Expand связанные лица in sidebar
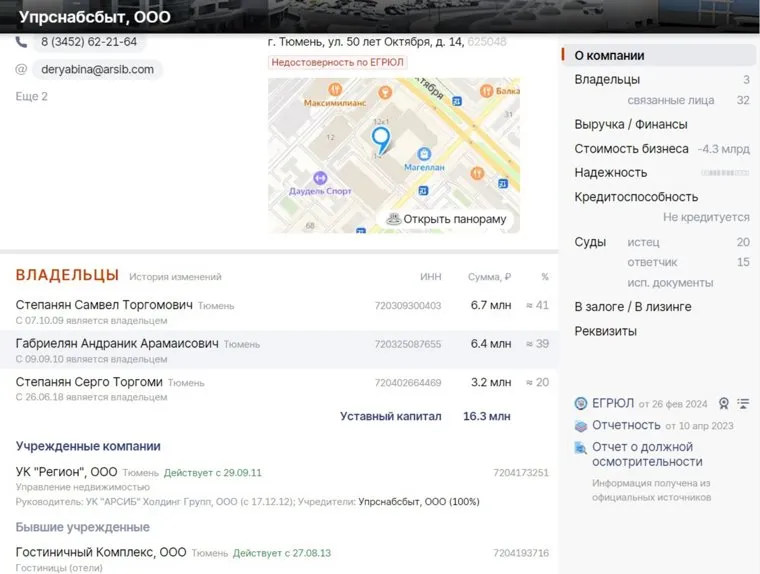760x574 pixels. [x=669, y=100]
